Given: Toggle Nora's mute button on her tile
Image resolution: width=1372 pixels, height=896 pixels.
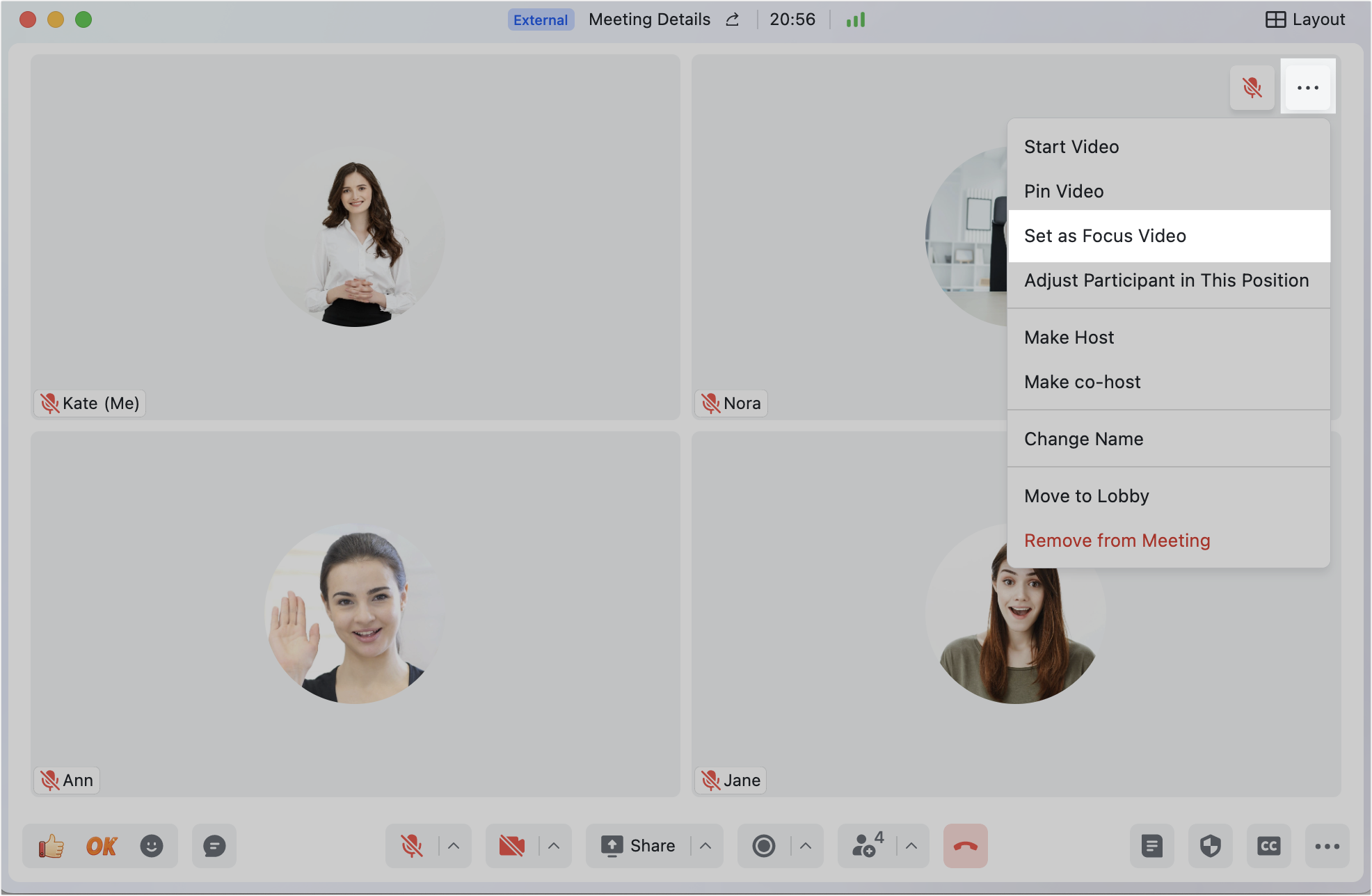Looking at the screenshot, I should [1252, 88].
